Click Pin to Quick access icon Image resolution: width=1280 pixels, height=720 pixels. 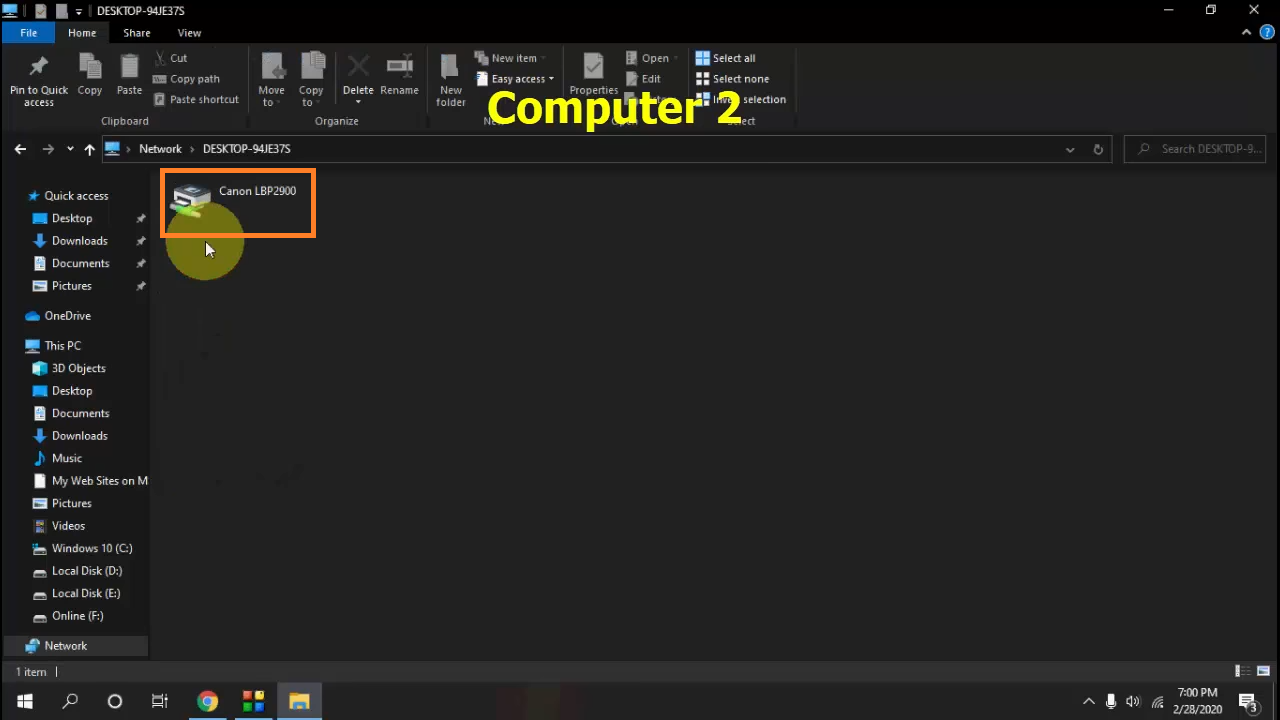point(39,80)
